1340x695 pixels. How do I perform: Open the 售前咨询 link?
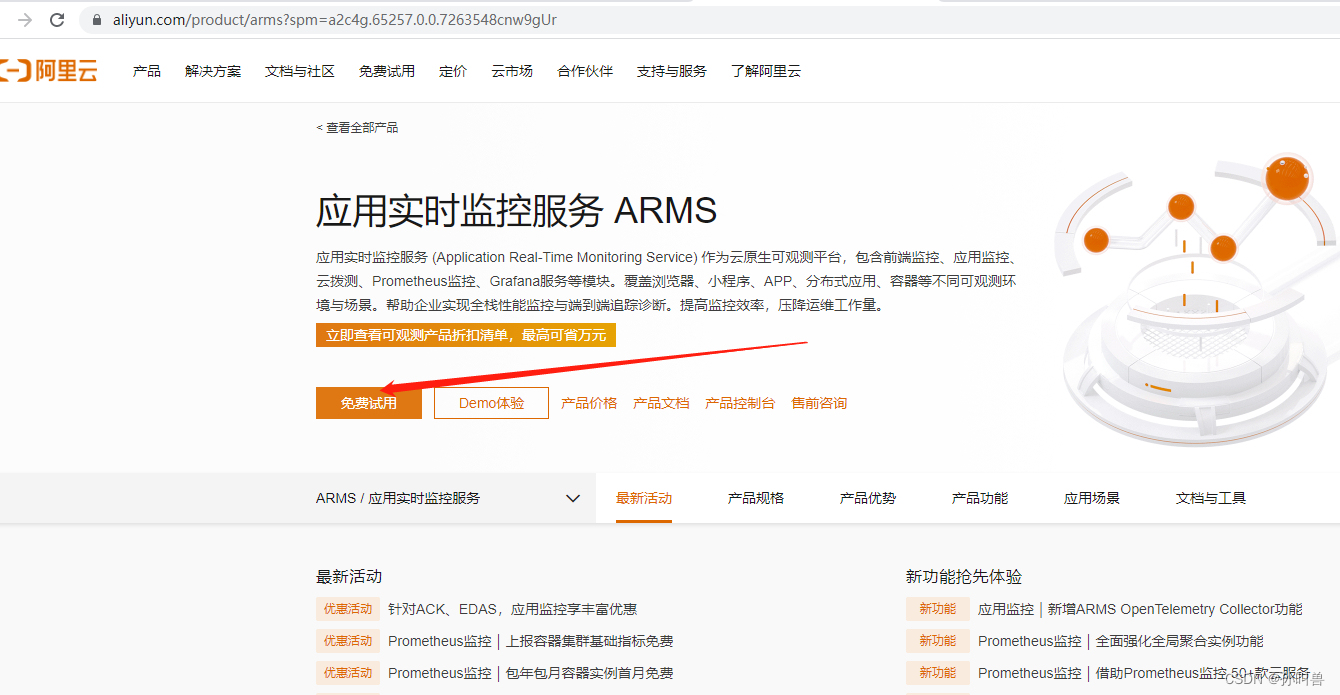pyautogui.click(x=819, y=403)
